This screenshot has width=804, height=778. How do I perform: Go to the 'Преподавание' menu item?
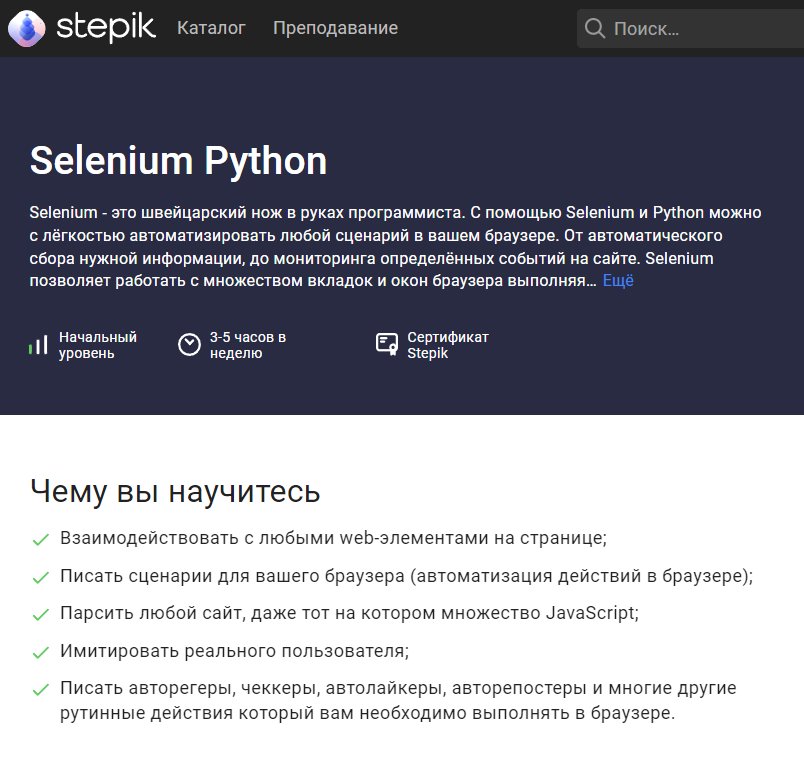[x=335, y=28]
